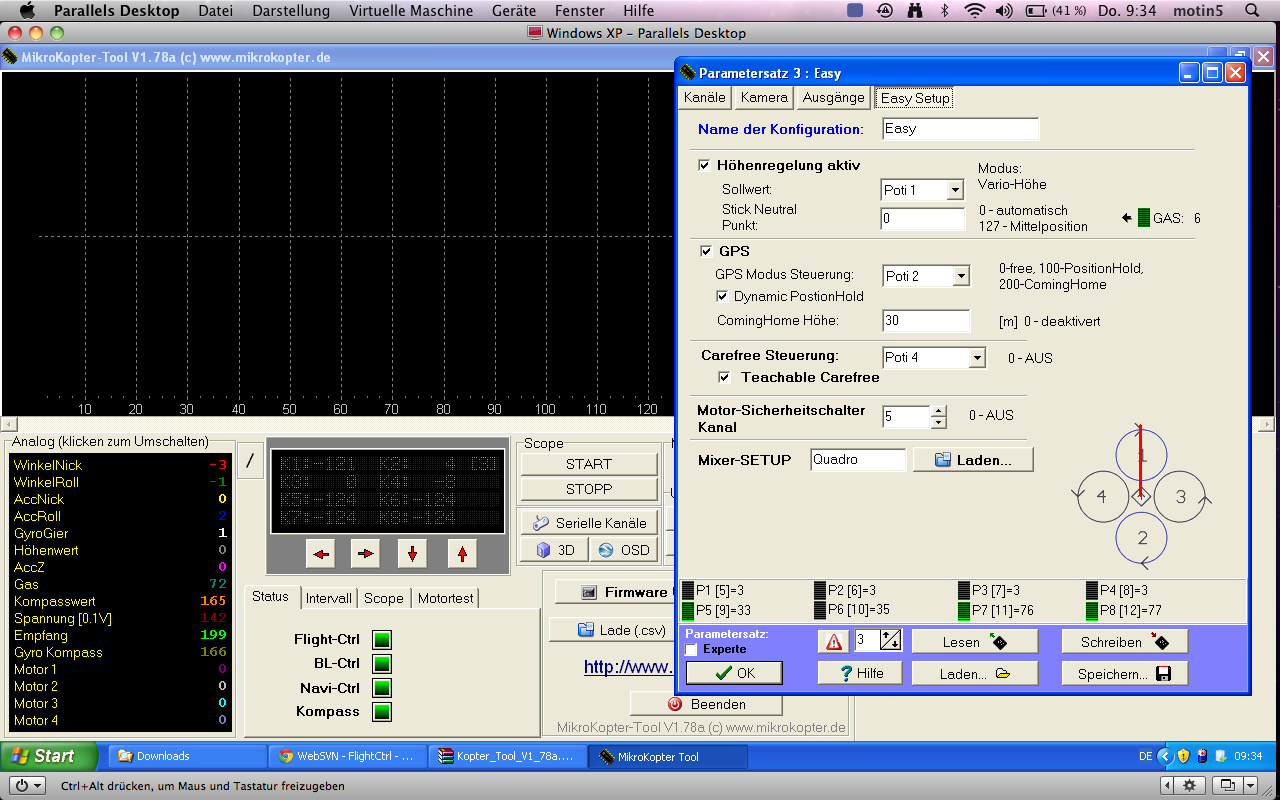Increase Motor-Sicherheitschalter Kanal value
Screen dimensions: 1280x800
(x=938, y=411)
